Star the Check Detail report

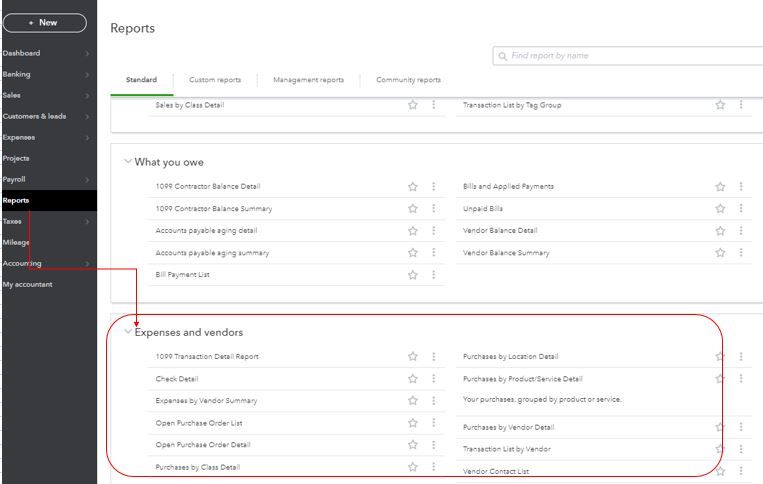pyautogui.click(x=412, y=379)
